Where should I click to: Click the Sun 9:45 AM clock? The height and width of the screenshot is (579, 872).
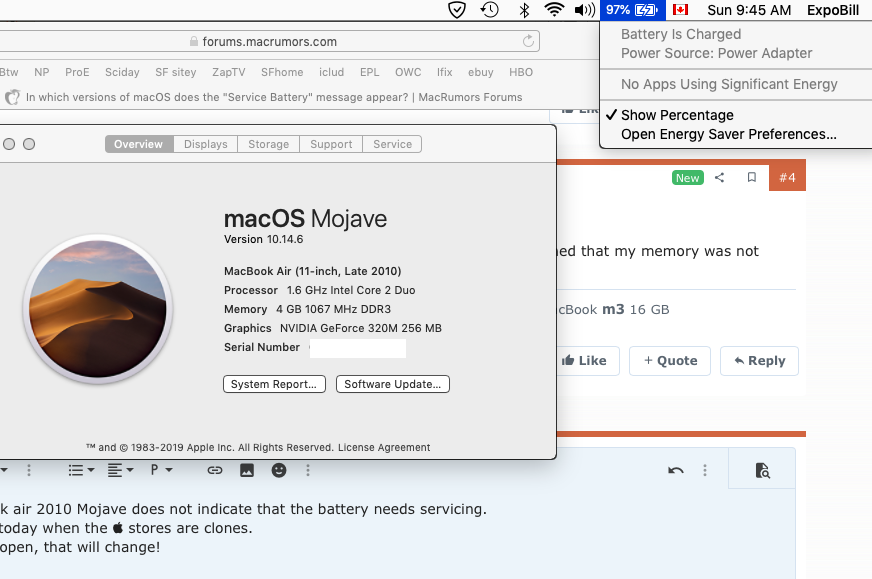(x=749, y=10)
